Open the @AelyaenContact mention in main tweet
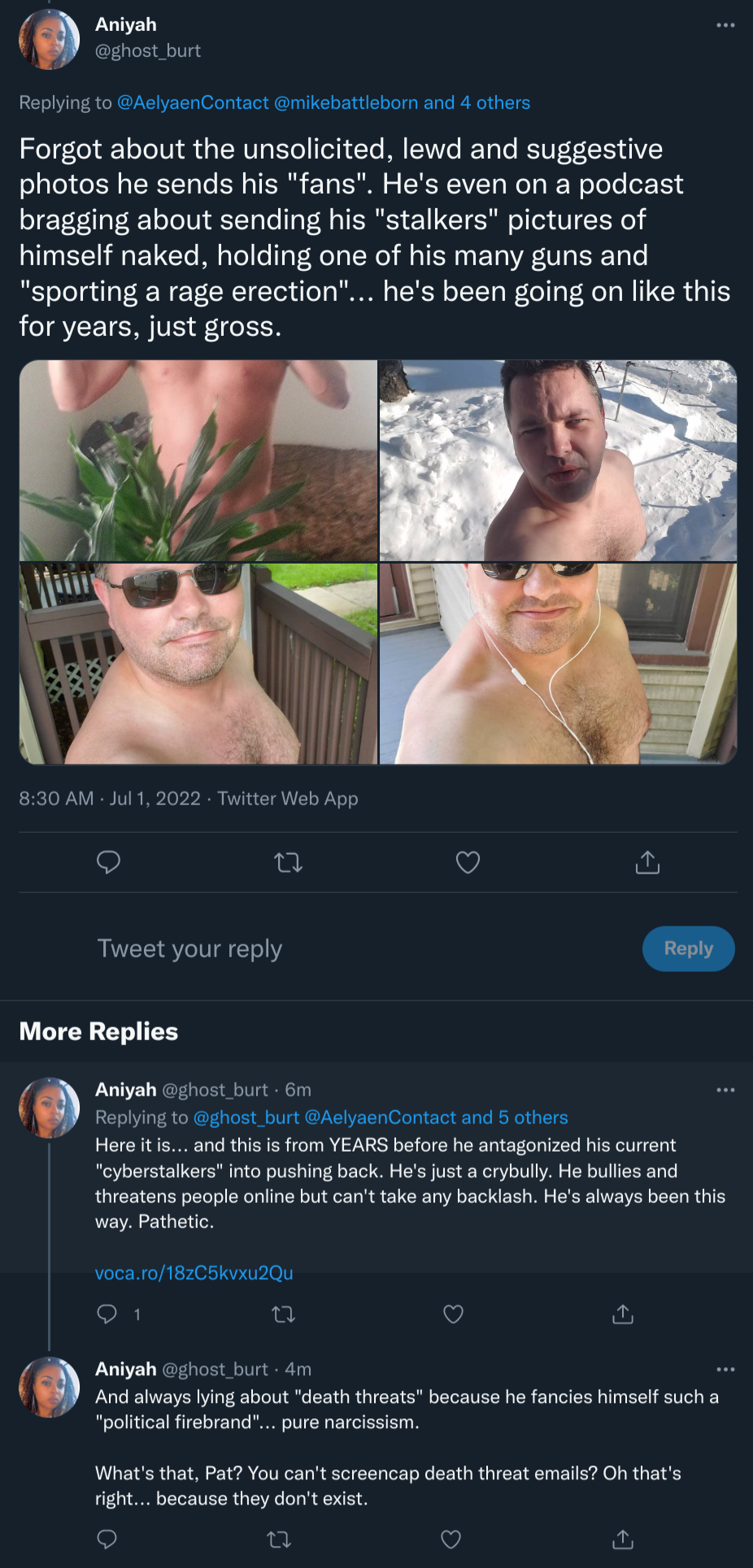 [x=193, y=102]
